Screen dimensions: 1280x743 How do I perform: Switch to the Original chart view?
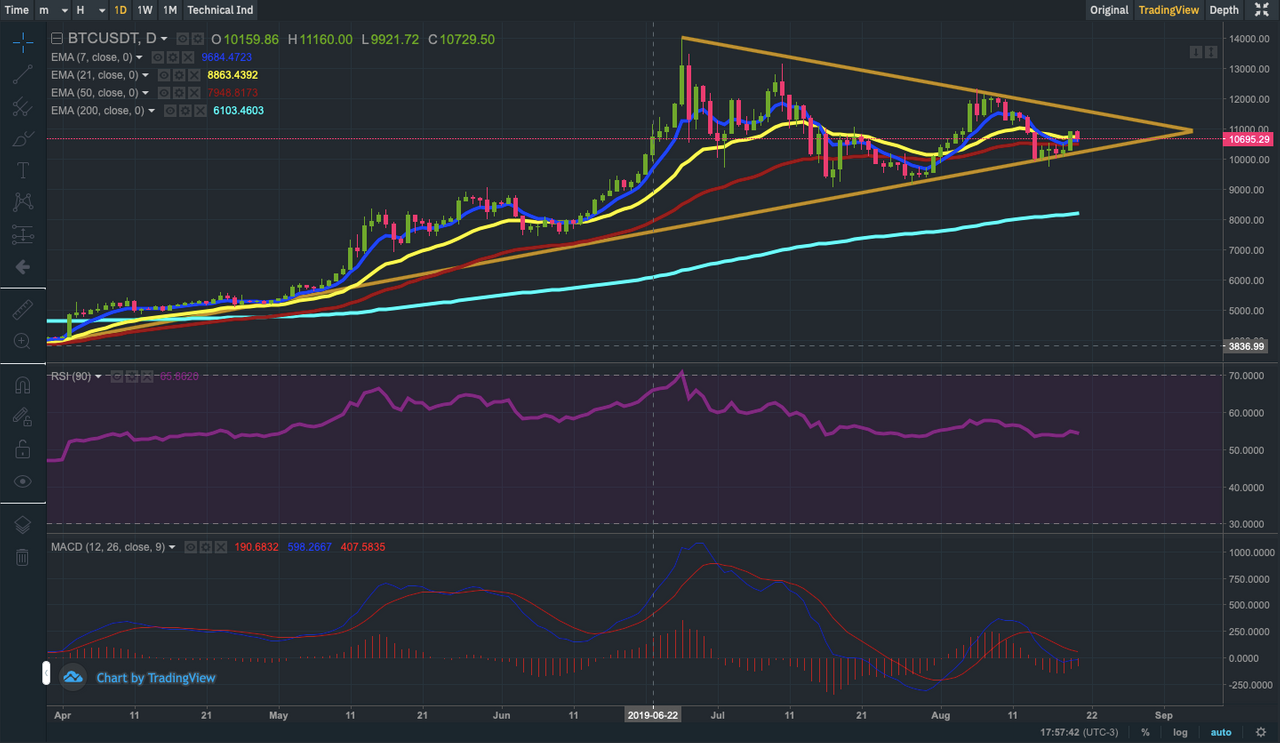(1109, 10)
